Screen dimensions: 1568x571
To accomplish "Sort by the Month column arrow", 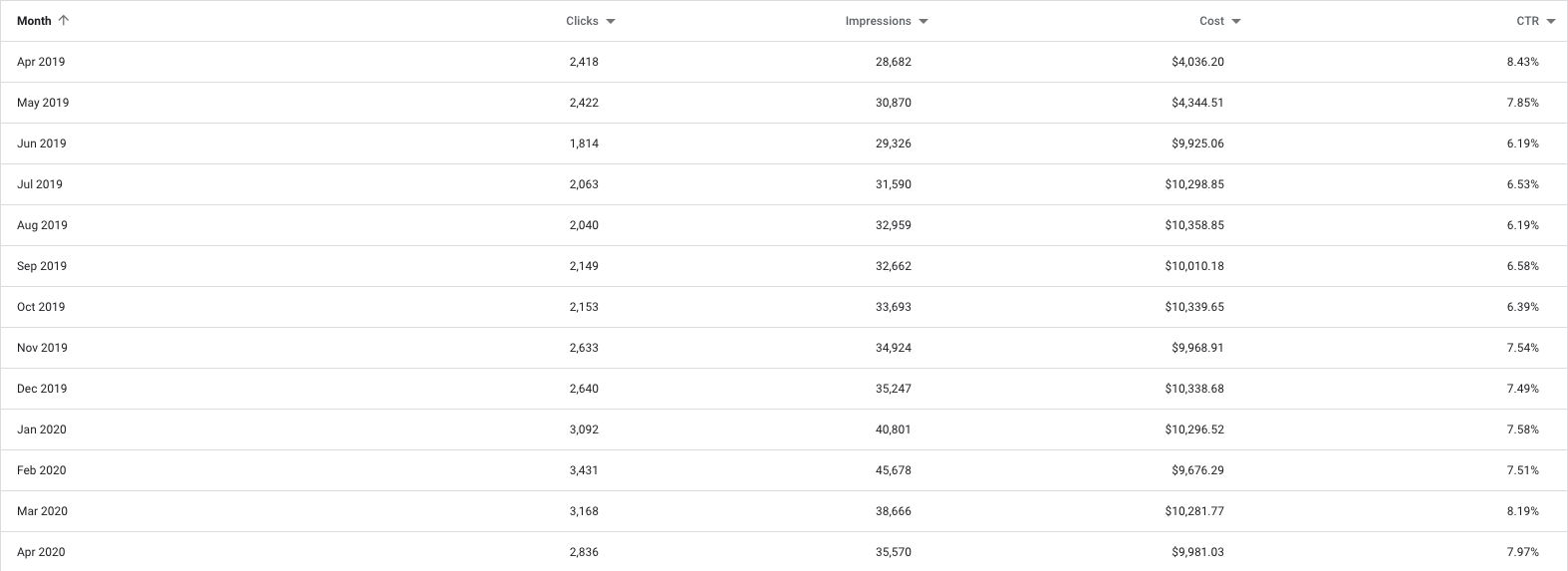I will [64, 21].
